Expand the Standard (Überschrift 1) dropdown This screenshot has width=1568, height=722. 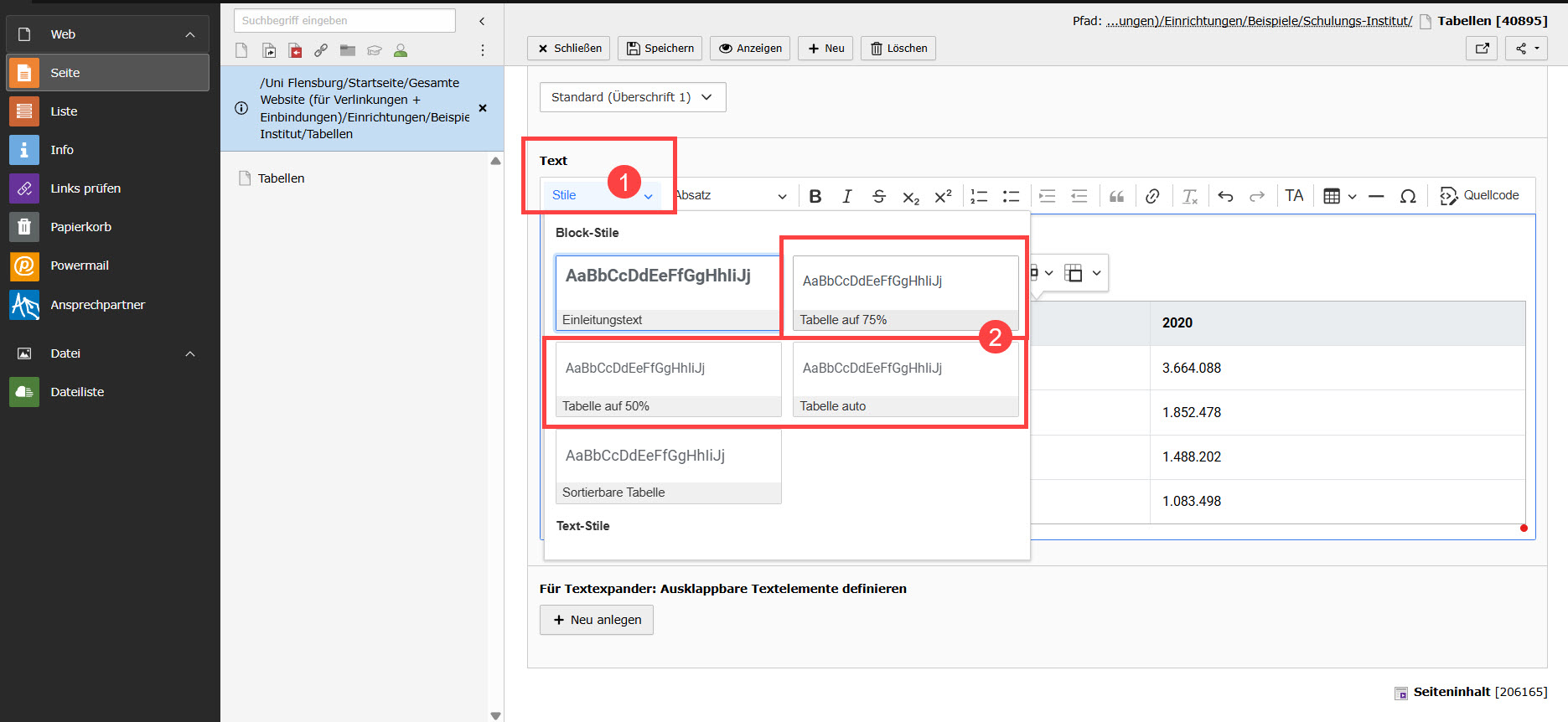tap(632, 97)
